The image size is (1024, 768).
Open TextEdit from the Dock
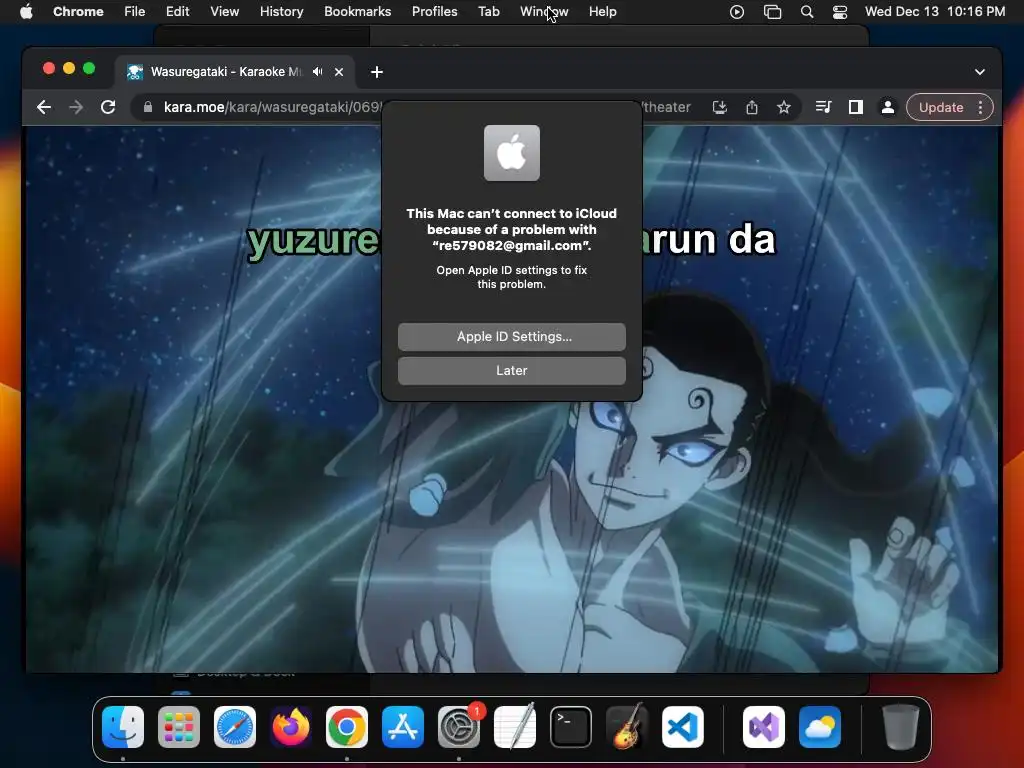[515, 727]
